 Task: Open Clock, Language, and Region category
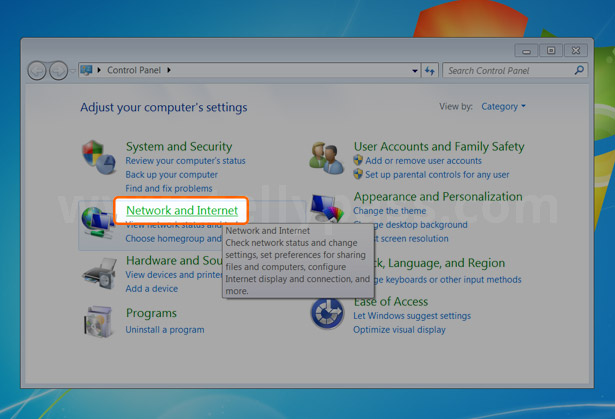coord(439,263)
